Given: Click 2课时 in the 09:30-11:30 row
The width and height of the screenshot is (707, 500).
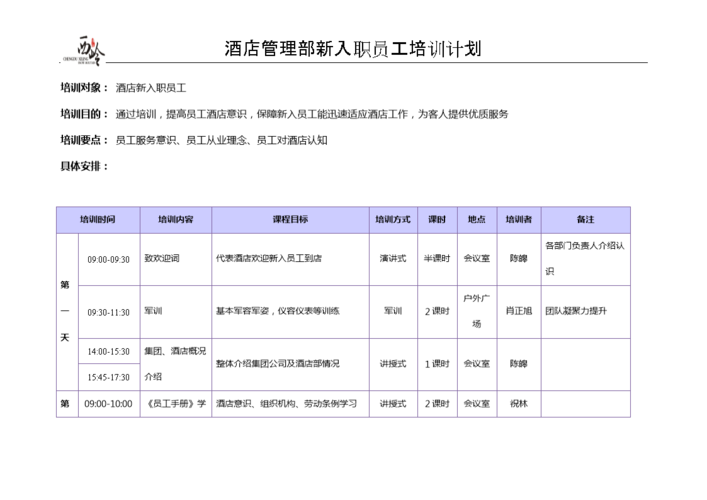Looking at the screenshot, I should tap(437, 311).
